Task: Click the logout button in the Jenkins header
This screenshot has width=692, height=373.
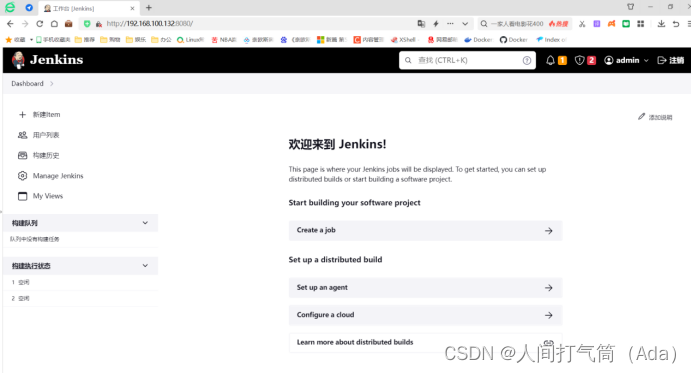Action: pos(670,60)
